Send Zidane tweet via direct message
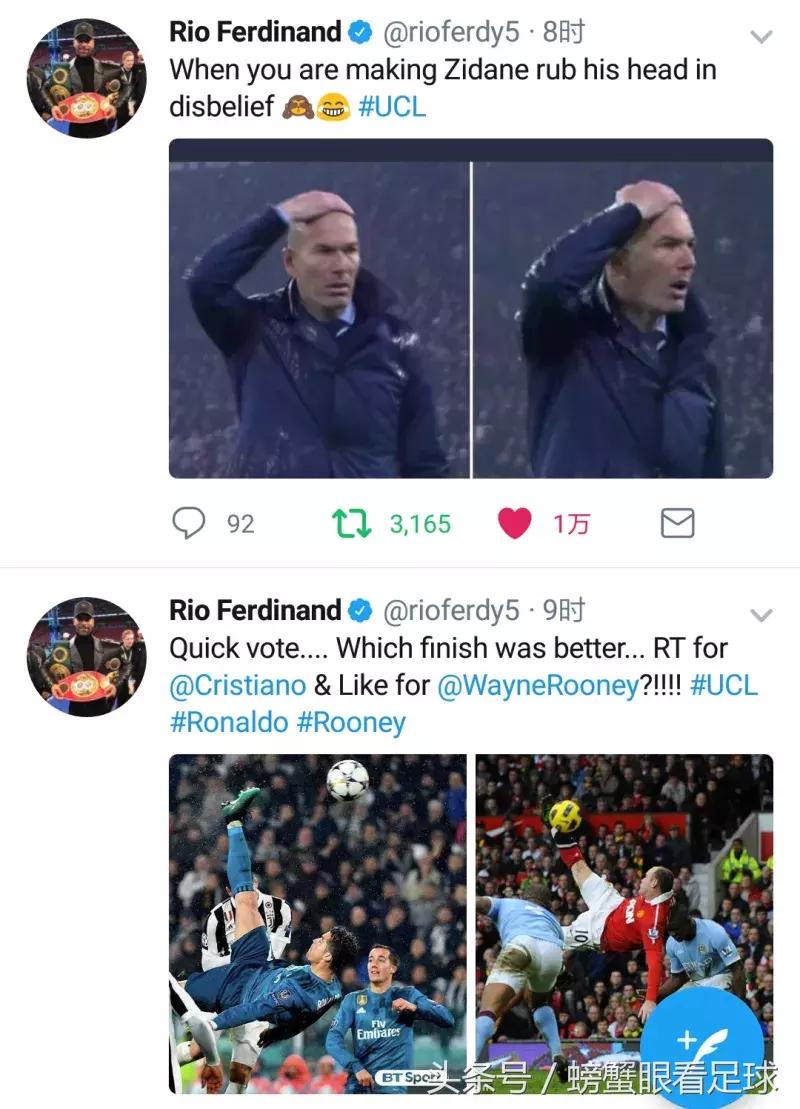 point(677,523)
